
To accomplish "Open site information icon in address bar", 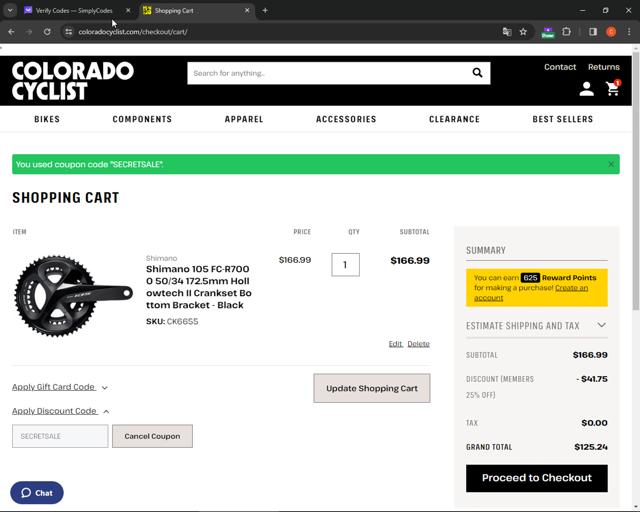I will pyautogui.click(x=68, y=32).
